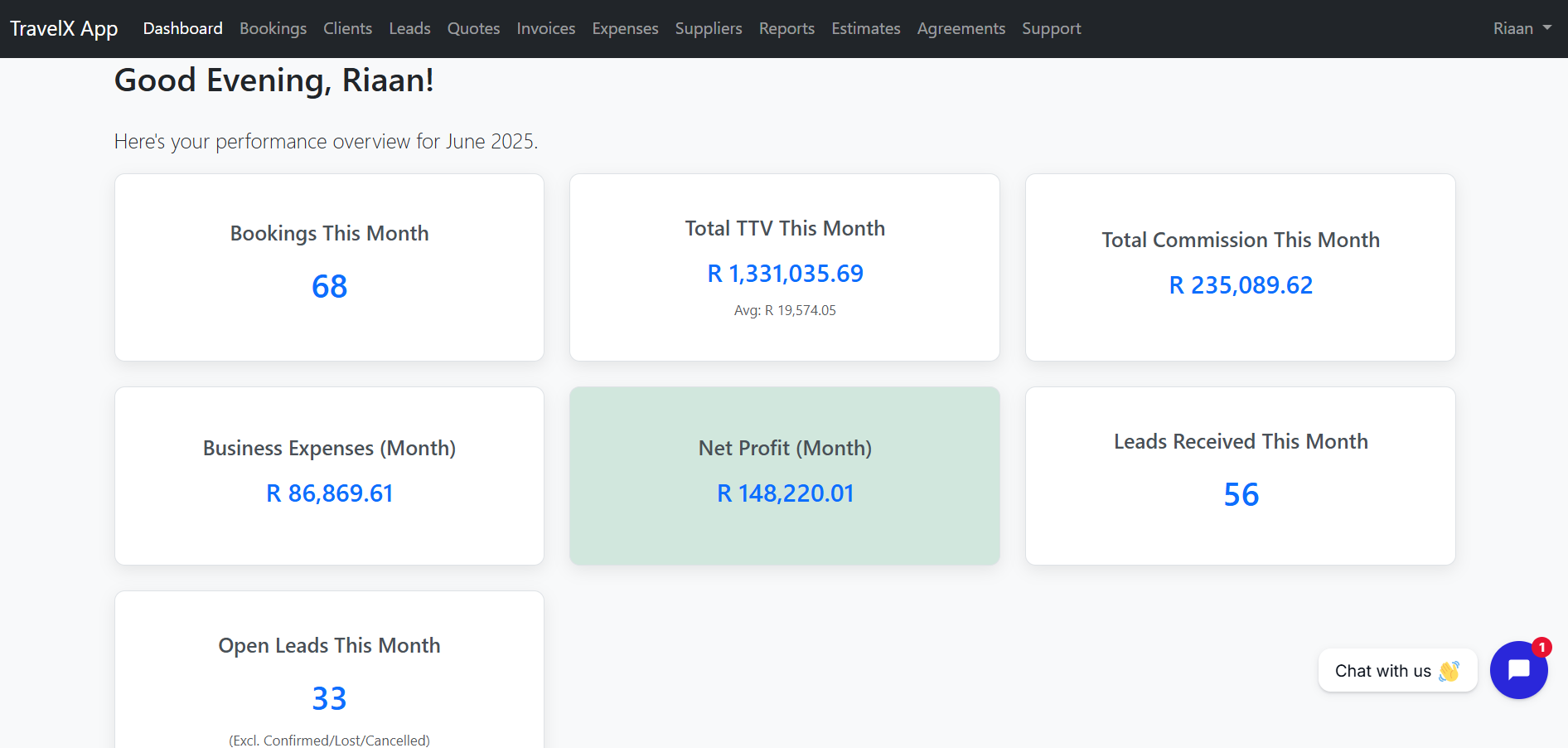Open the Expenses nav link
This screenshot has height=748, width=1568.
[x=625, y=28]
